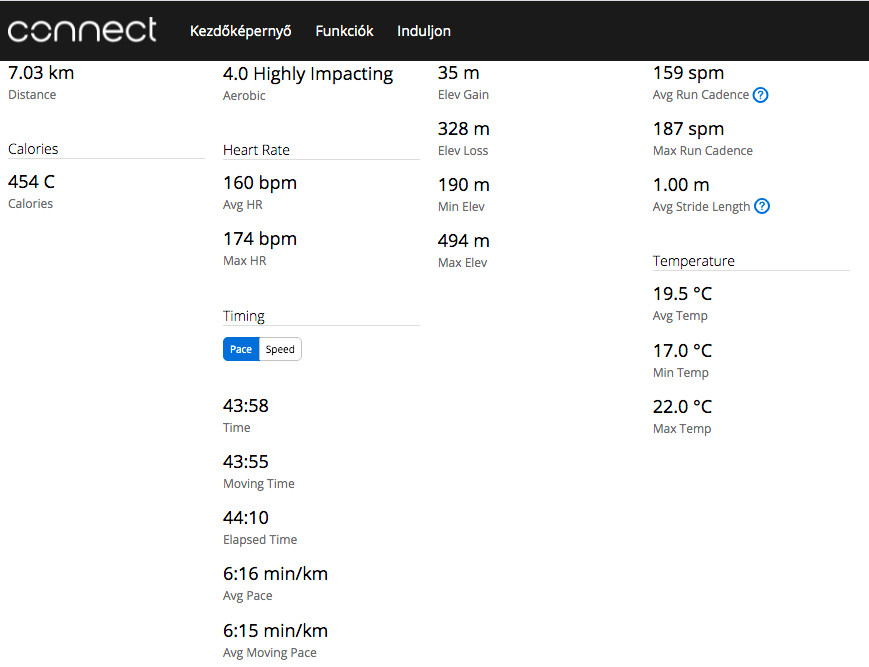Switch timing display to Pace
869x667 pixels.
(x=241, y=349)
